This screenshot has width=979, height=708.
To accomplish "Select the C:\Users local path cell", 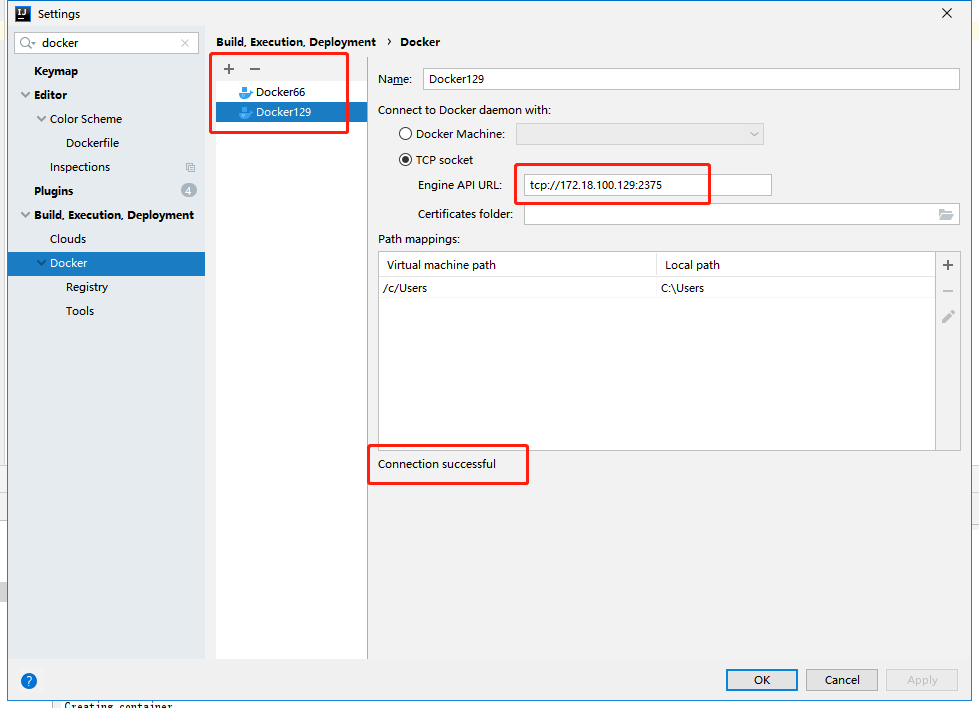I will click(x=796, y=288).
